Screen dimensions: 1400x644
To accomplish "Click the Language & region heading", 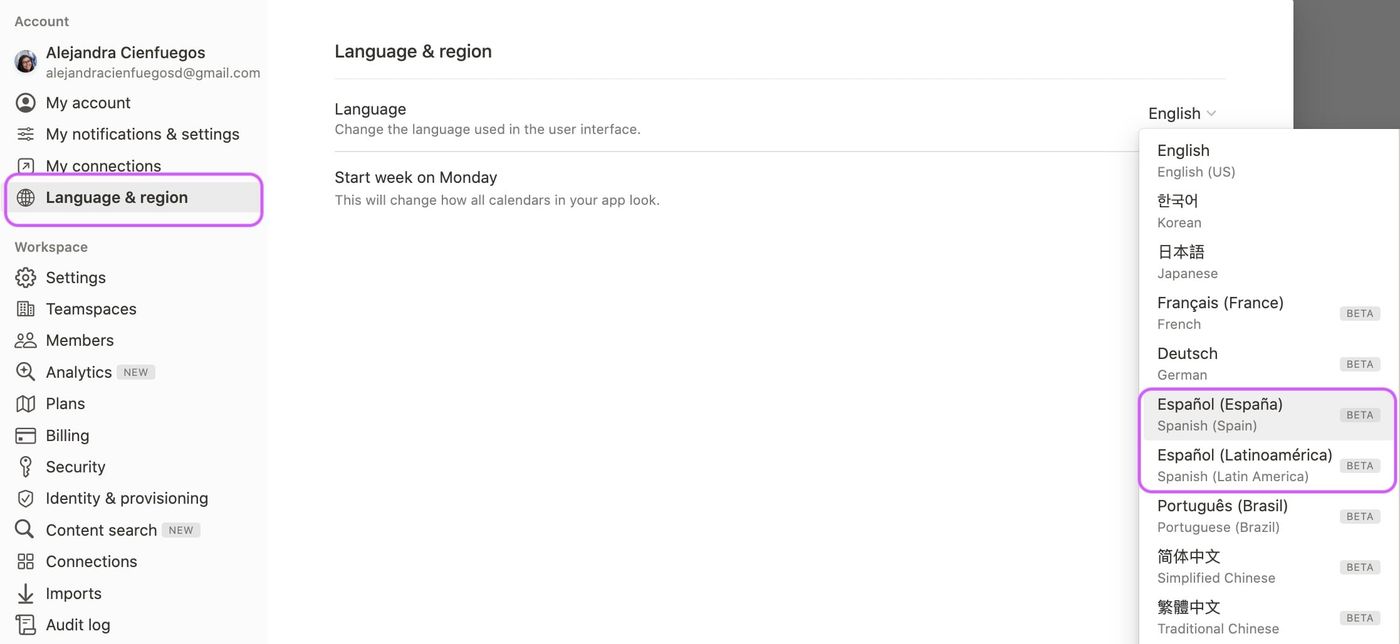I will (413, 52).
